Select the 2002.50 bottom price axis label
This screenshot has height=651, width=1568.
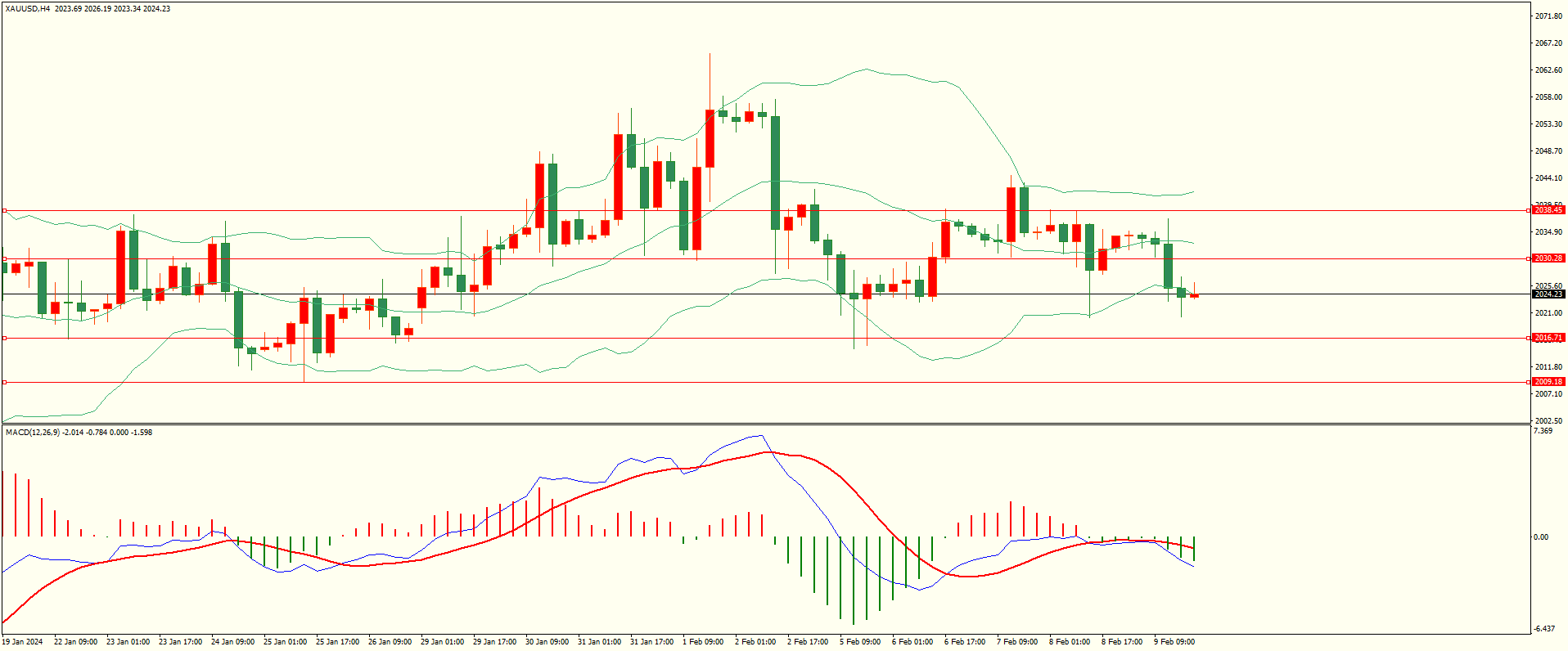1548,421
